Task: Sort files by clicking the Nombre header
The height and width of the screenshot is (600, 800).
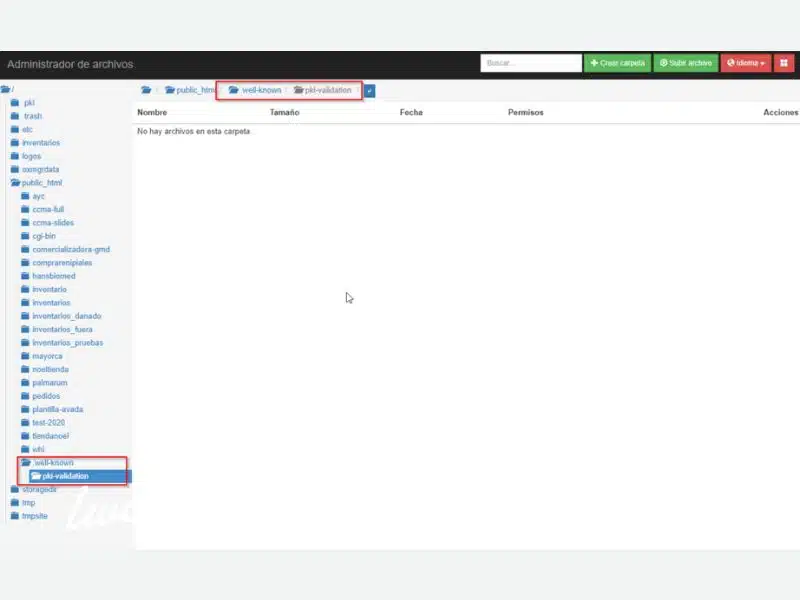Action: [151, 112]
